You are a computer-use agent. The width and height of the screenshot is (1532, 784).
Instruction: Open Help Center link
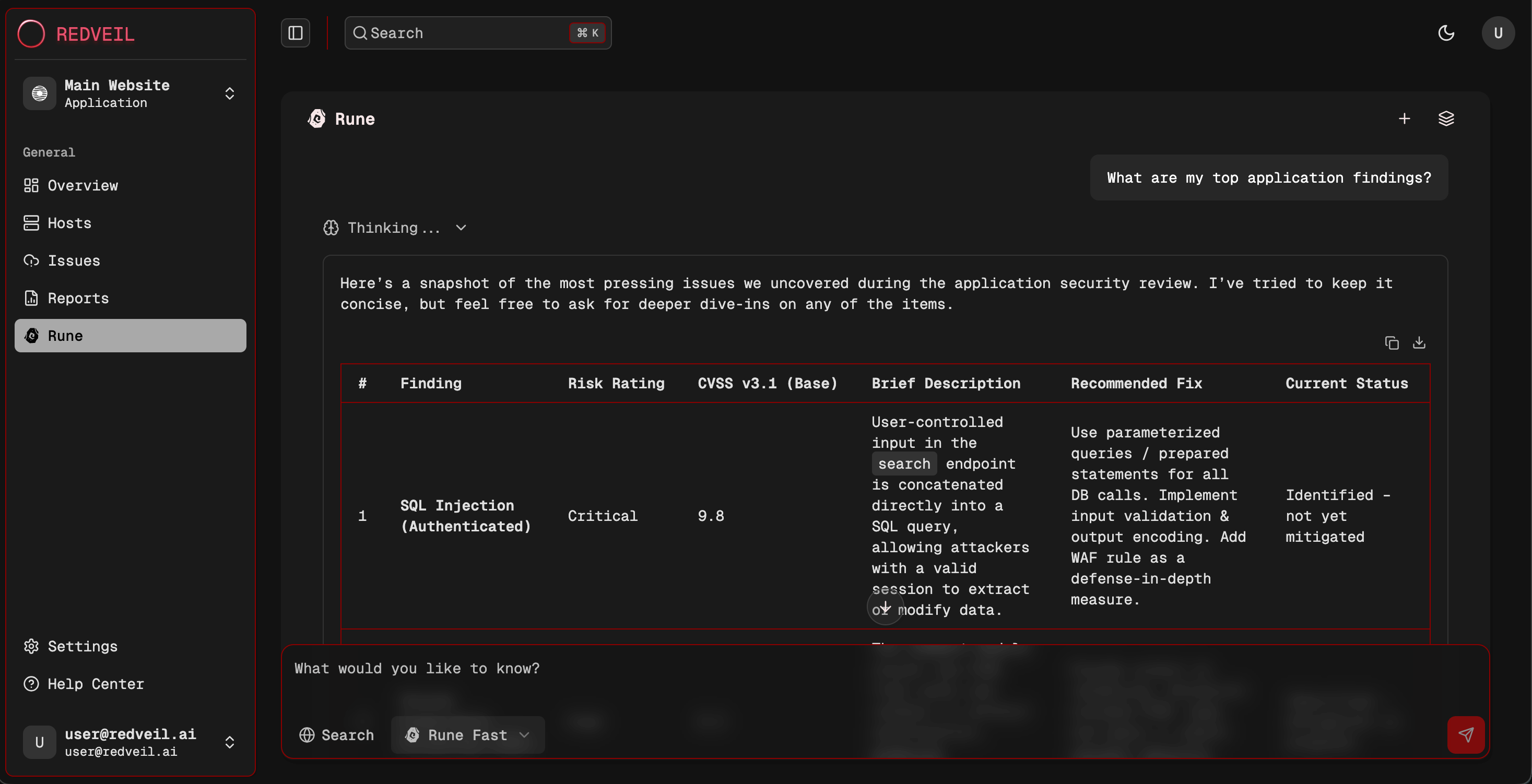pos(95,684)
